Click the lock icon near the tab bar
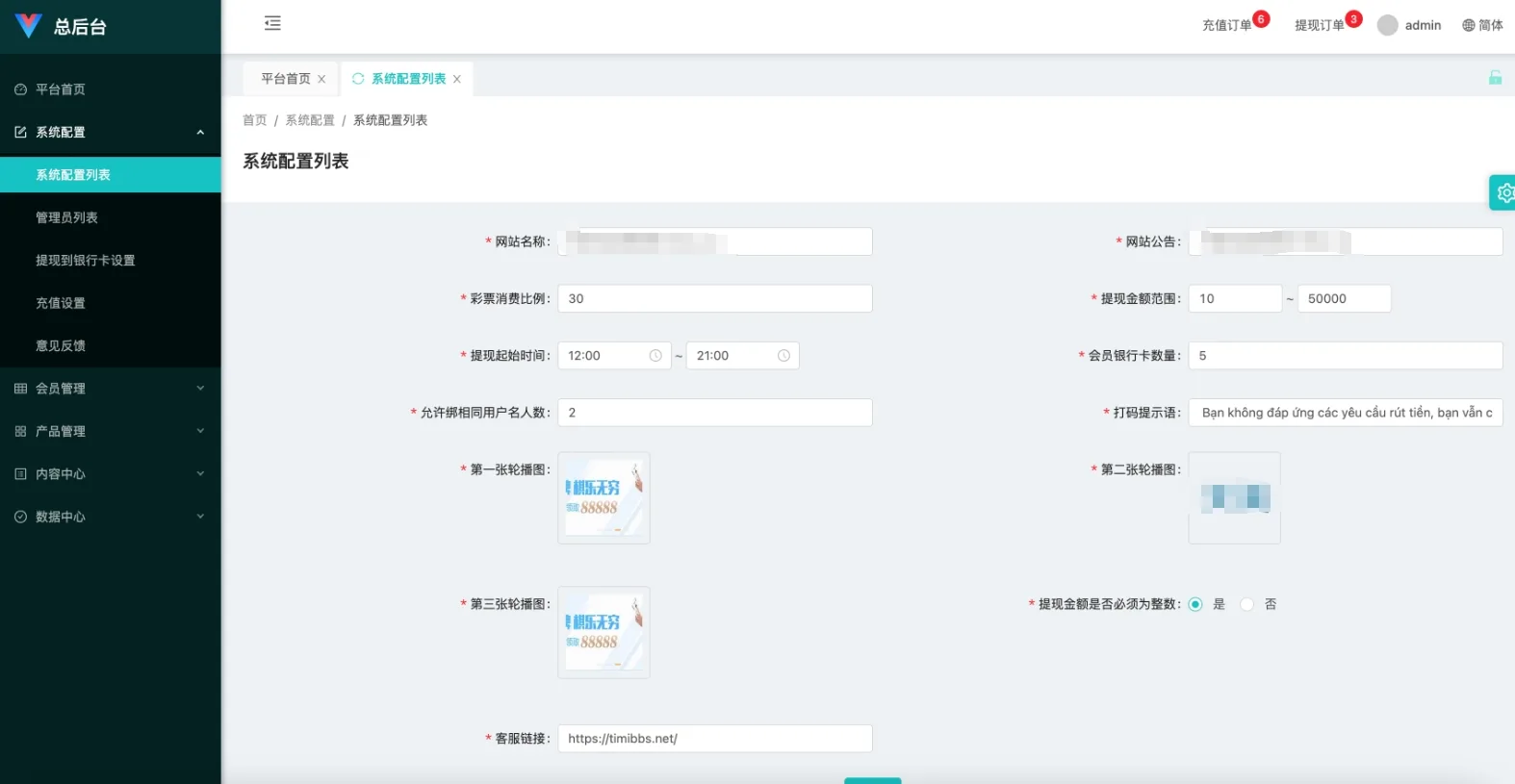 coord(1495,78)
